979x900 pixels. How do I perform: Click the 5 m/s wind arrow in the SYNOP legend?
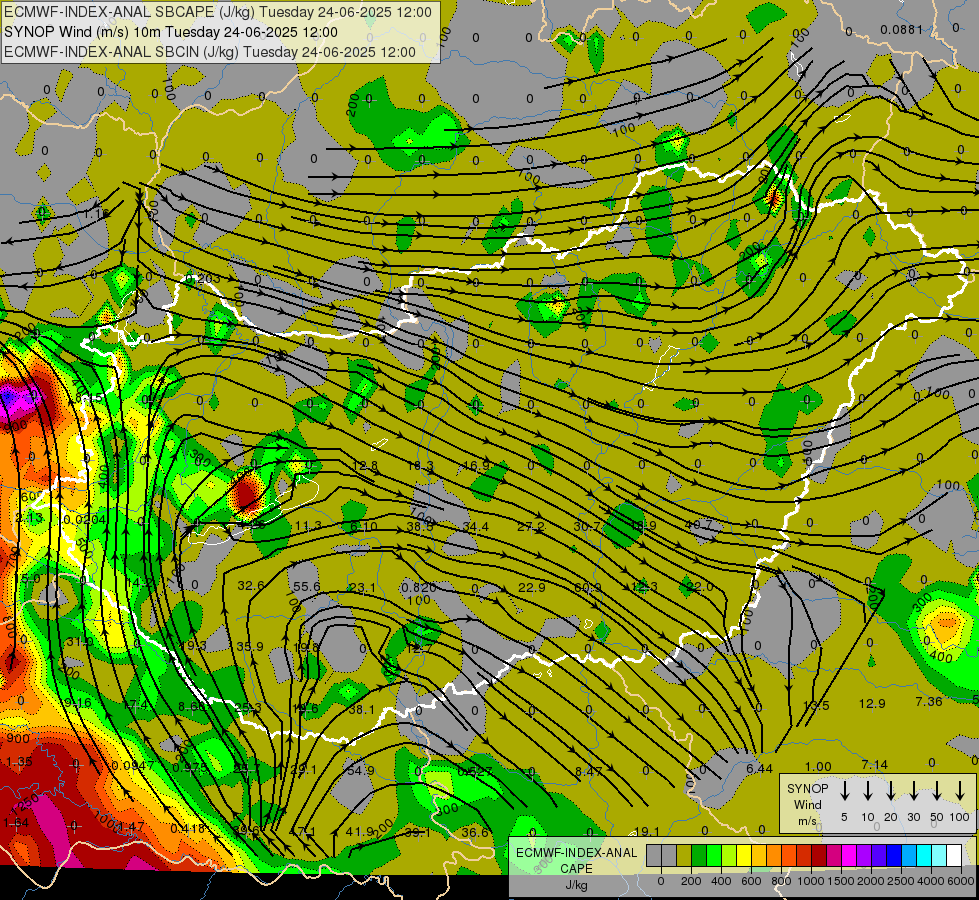point(844,791)
